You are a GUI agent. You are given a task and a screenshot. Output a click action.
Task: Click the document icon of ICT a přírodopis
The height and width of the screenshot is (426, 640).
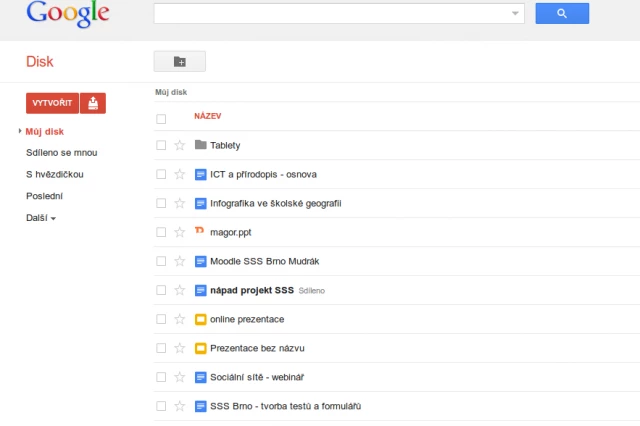point(200,174)
